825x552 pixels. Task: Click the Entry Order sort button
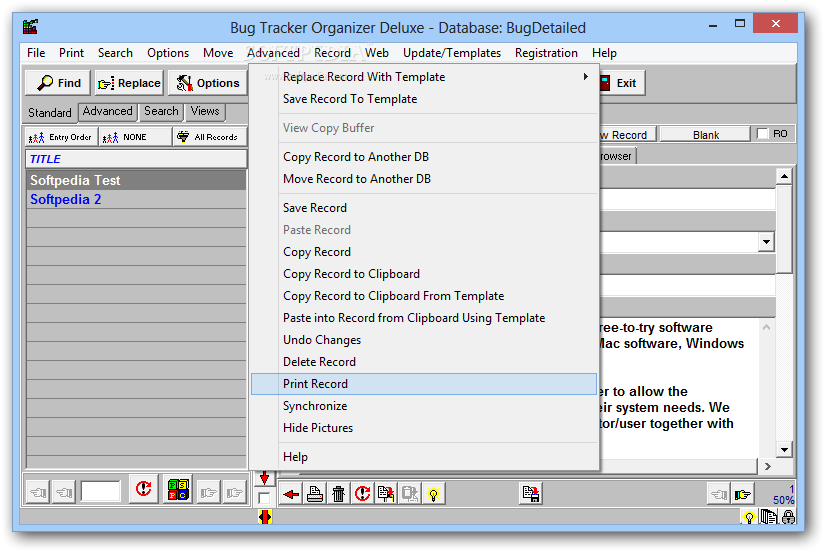(x=62, y=137)
